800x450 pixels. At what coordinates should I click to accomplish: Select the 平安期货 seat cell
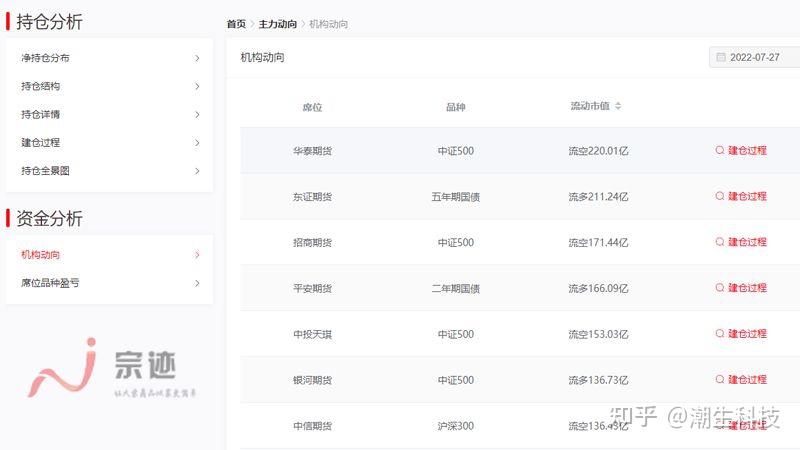click(312, 289)
